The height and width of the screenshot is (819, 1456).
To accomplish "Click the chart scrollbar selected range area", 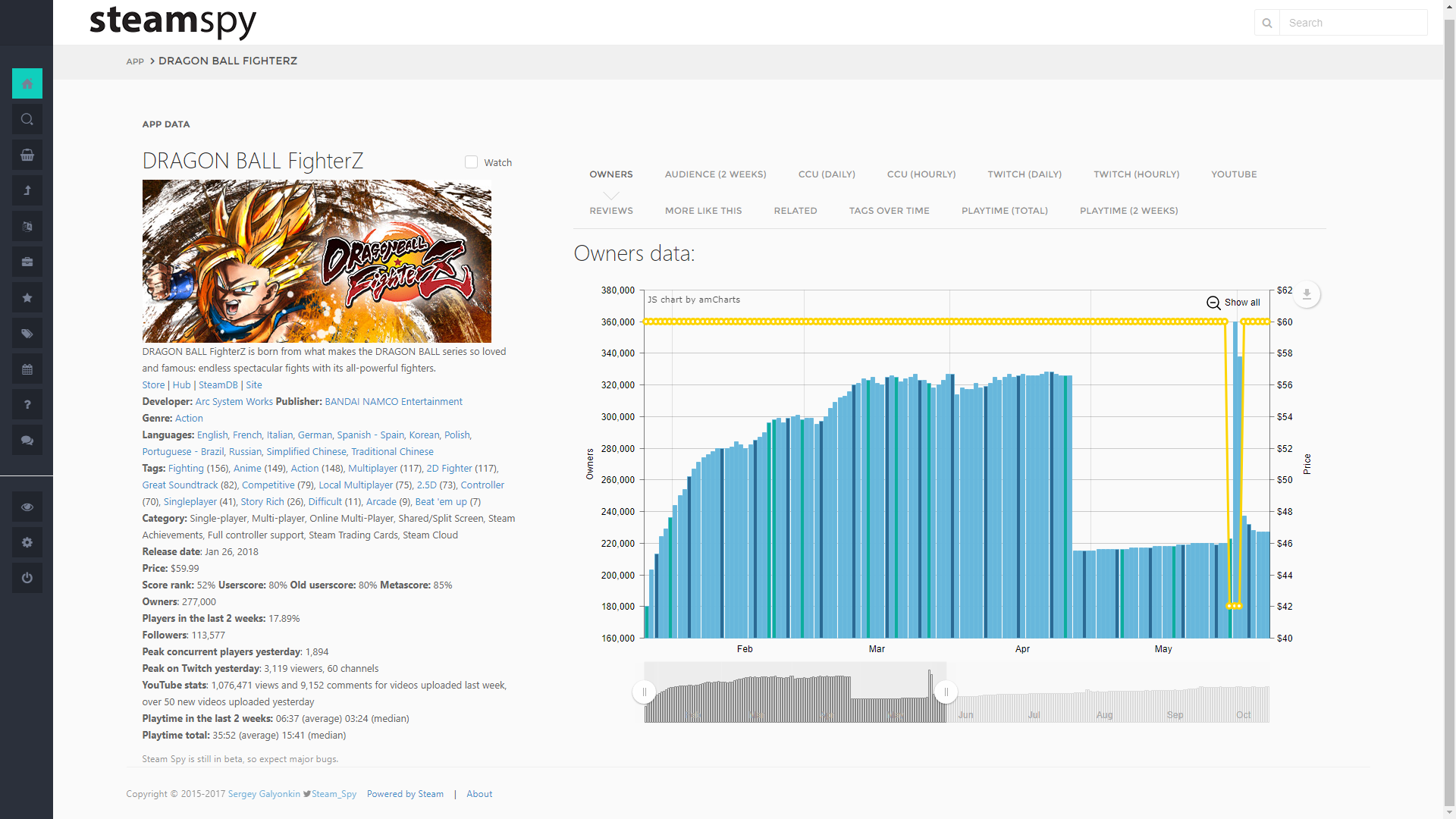I will coord(795,692).
